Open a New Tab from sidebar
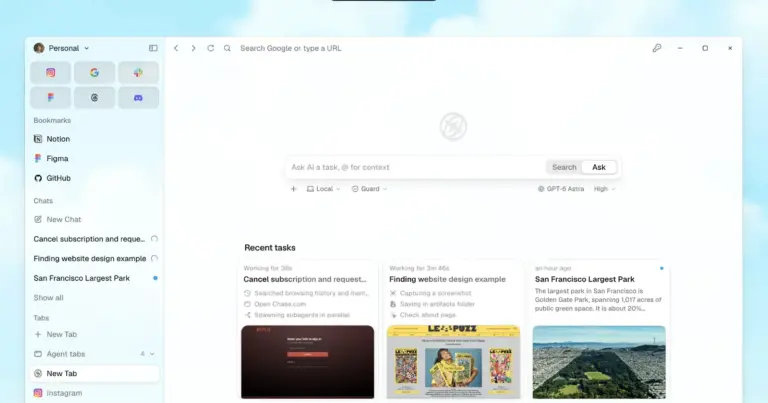This screenshot has height=403, width=768. click(x=95, y=334)
